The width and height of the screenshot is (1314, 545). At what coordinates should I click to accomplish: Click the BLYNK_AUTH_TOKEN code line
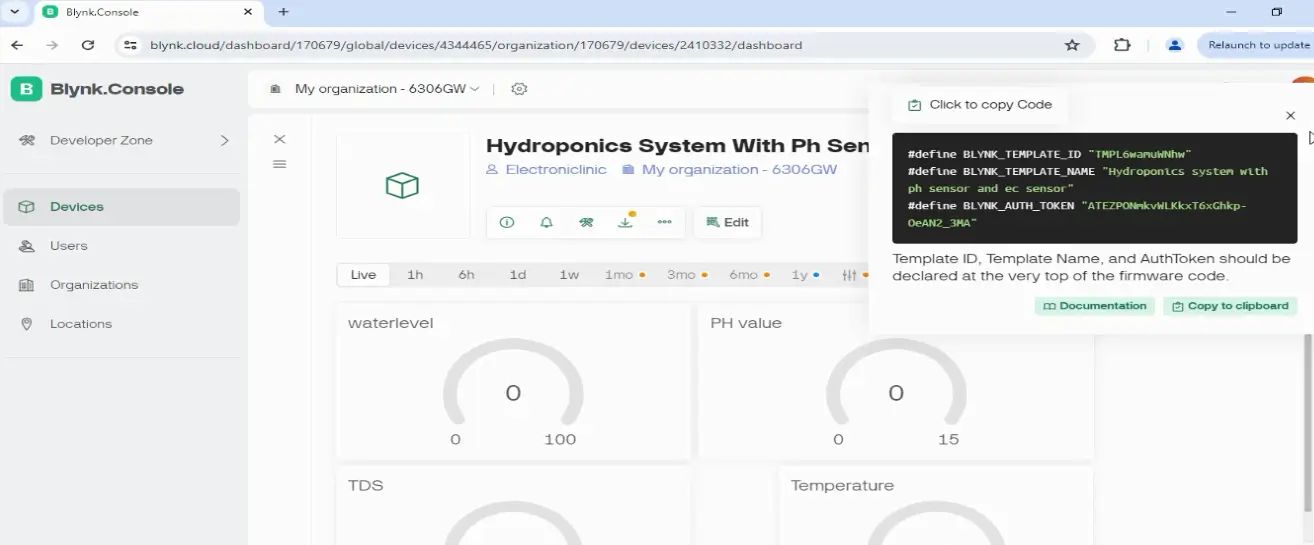1077,214
